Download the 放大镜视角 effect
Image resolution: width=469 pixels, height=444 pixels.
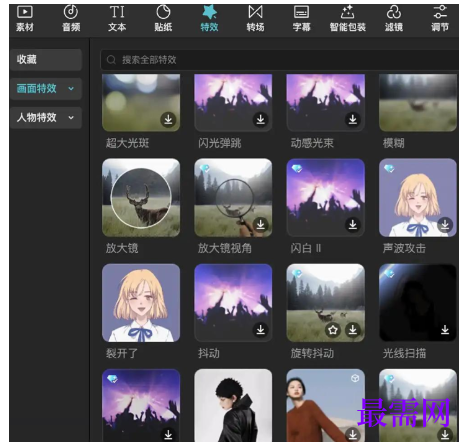pyautogui.click(x=261, y=225)
